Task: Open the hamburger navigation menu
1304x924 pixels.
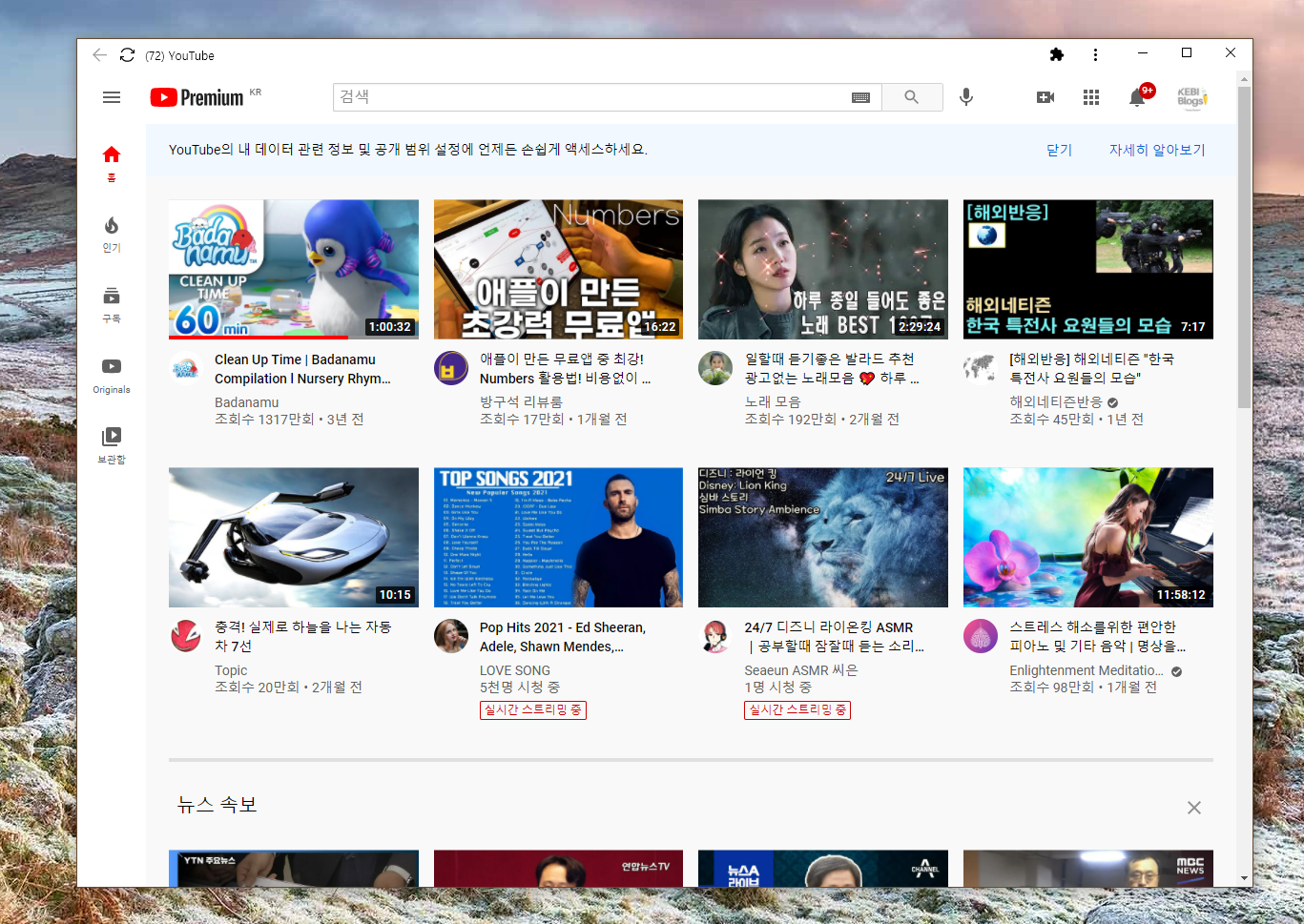Action: point(112,96)
